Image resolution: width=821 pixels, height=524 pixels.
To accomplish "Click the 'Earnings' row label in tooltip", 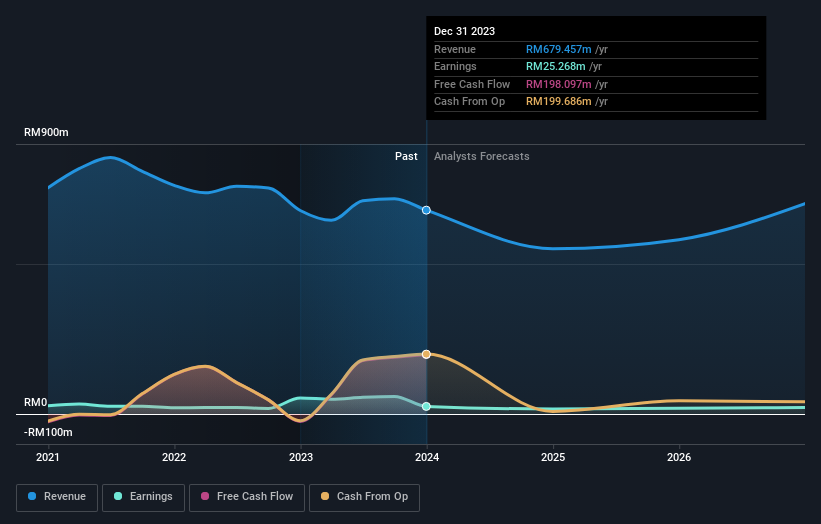I will click(x=455, y=66).
